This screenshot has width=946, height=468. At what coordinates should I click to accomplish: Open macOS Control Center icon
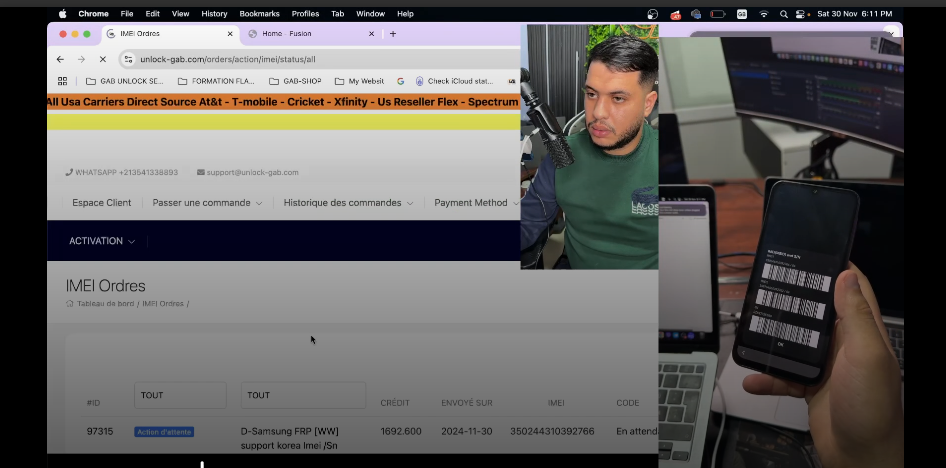(x=801, y=14)
